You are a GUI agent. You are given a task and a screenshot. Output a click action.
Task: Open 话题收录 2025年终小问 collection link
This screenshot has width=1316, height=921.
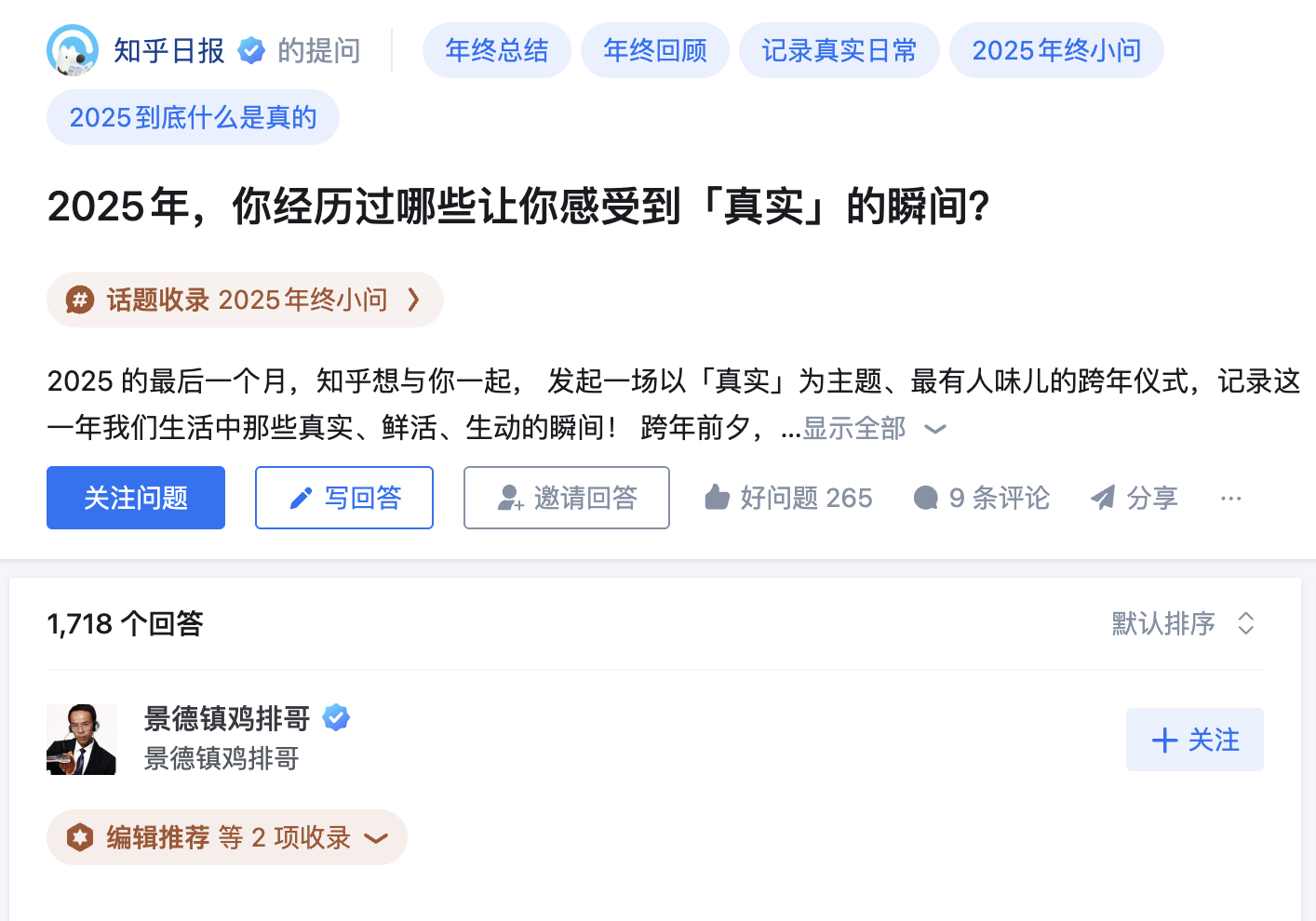tap(246, 300)
